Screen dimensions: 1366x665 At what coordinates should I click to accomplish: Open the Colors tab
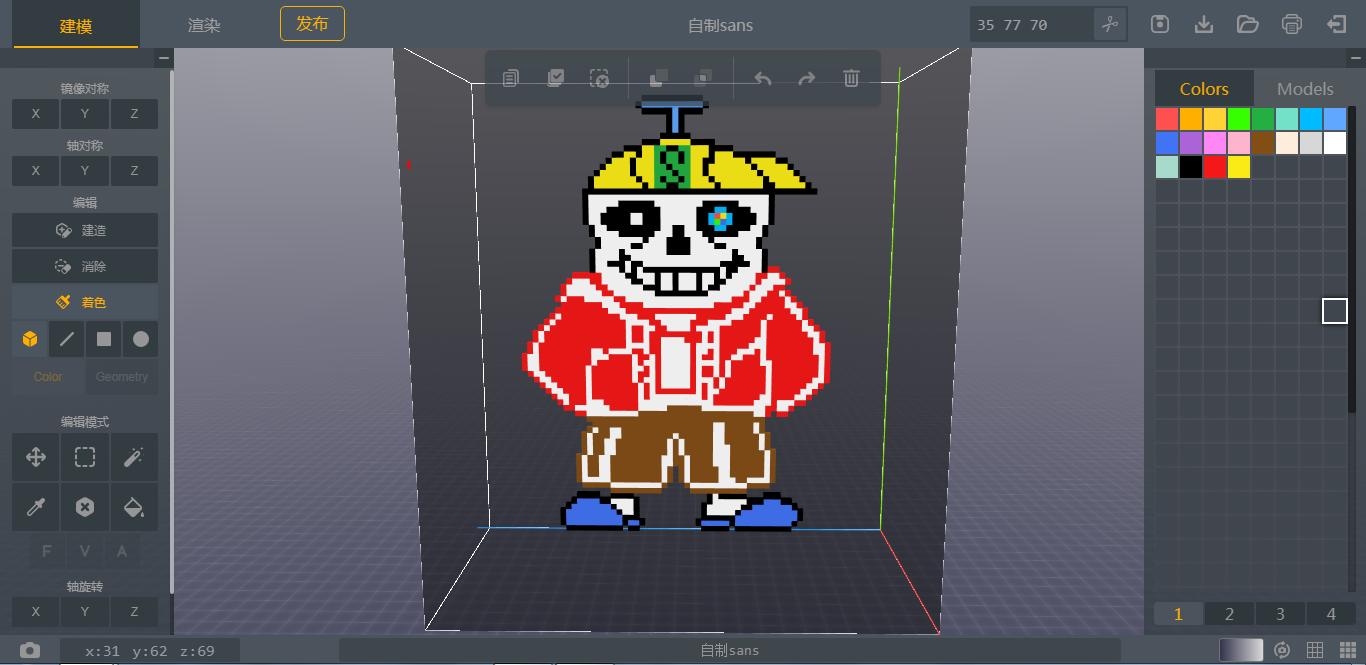[1204, 89]
